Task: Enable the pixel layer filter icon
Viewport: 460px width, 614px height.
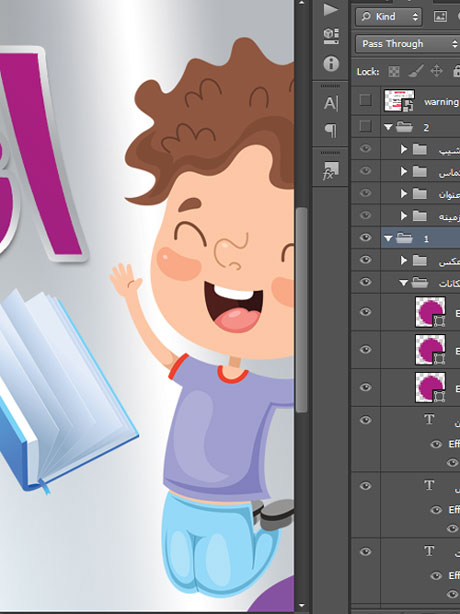Action: [440, 16]
